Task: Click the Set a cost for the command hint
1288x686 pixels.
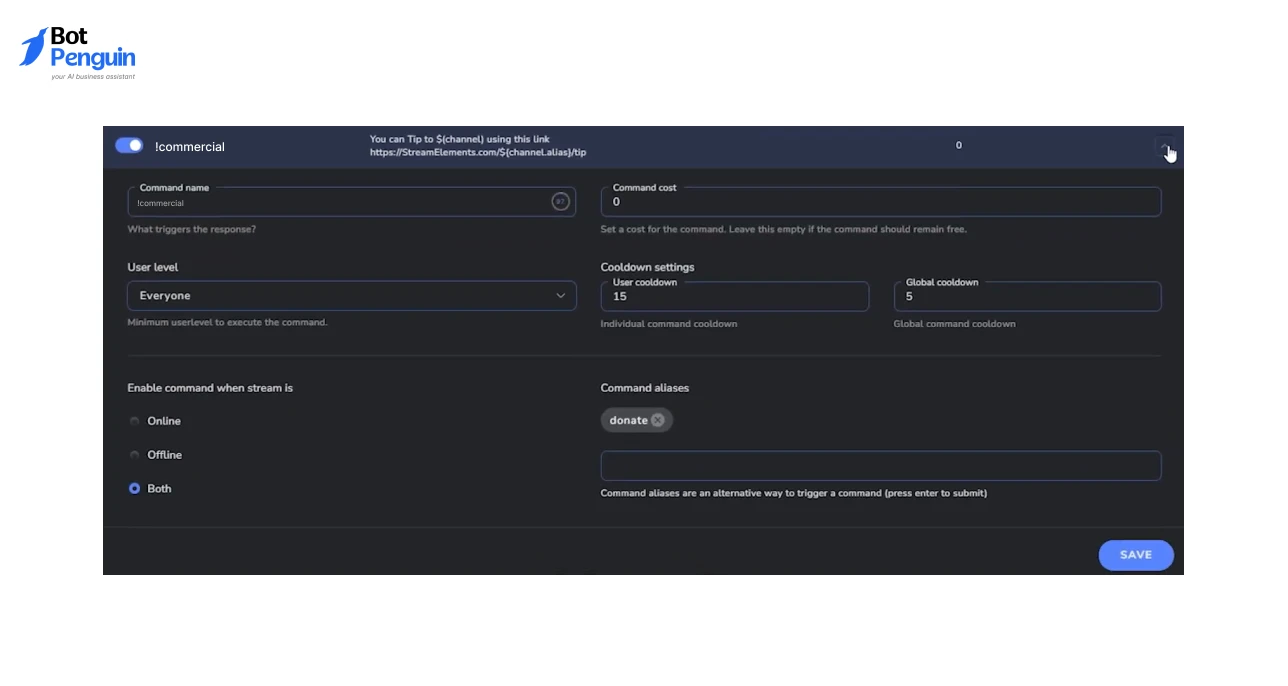Action: tap(784, 229)
